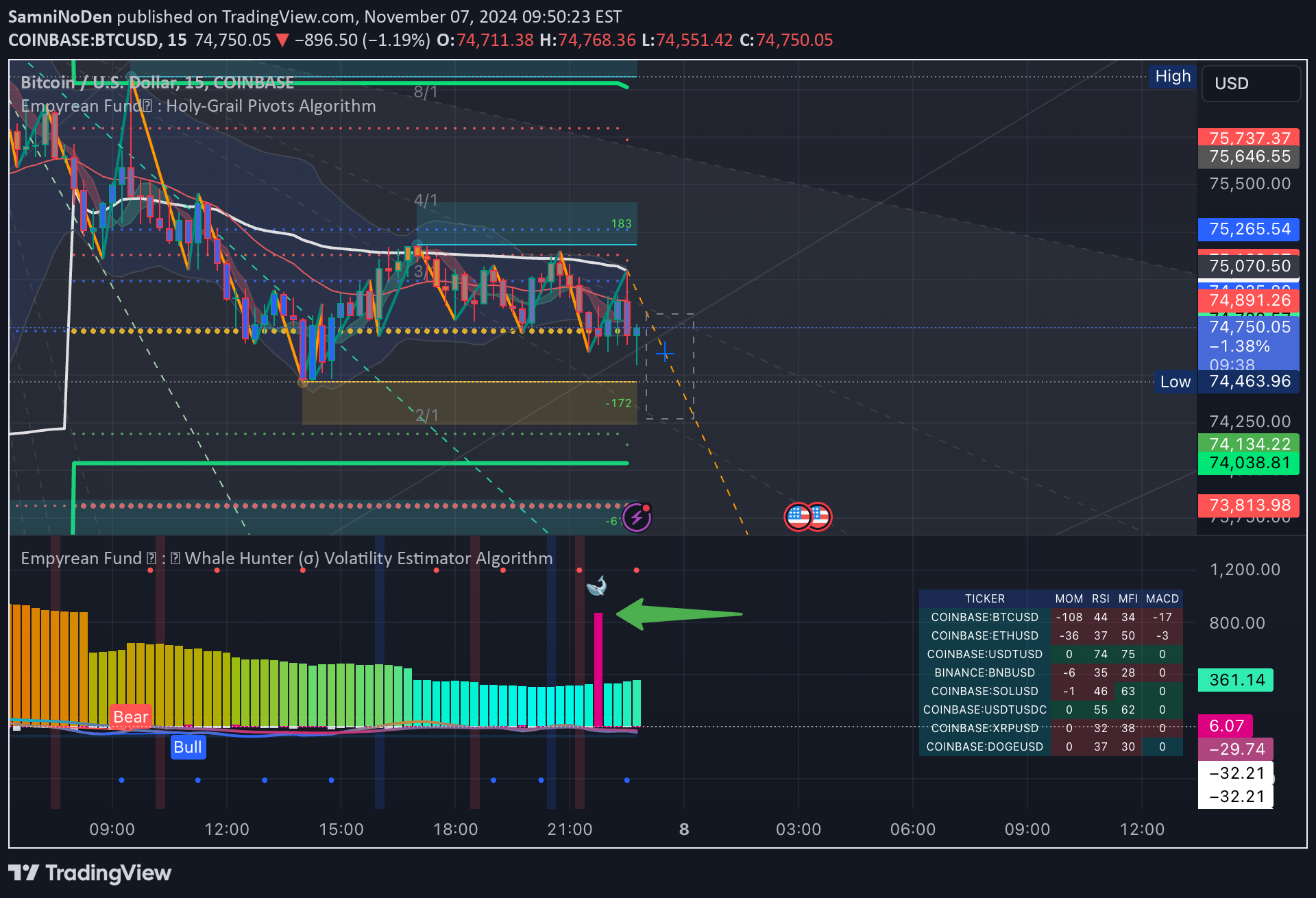Viewport: 1316px width, 898px height.
Task: Select the COINBASE:BTCUSD table row
Action: [1051, 617]
